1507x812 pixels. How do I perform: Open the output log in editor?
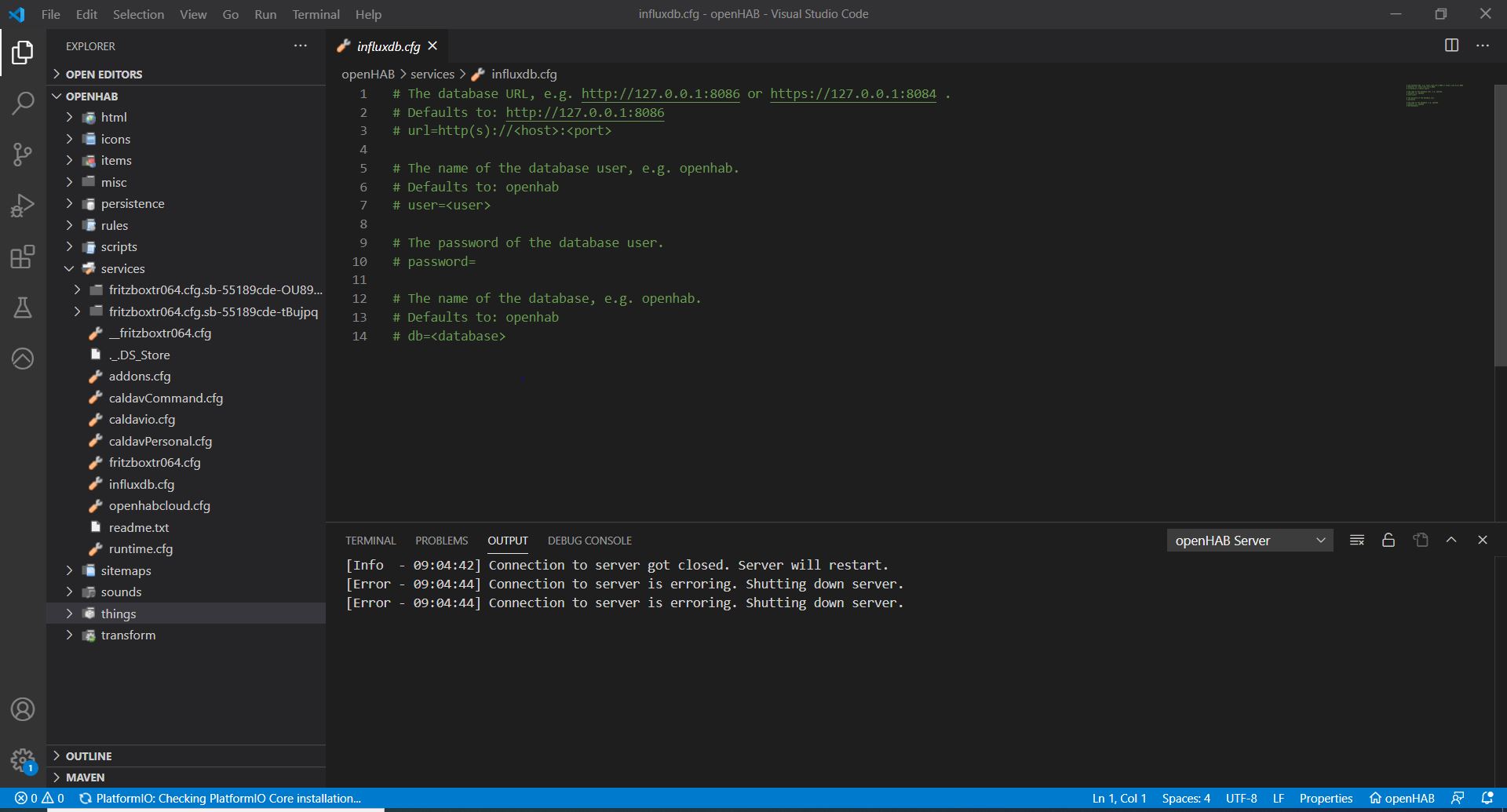1421,540
